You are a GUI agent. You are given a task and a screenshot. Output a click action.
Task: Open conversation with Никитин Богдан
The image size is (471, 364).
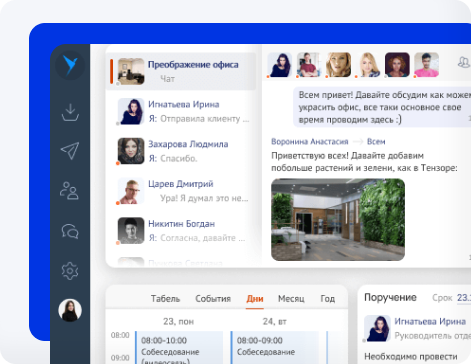181,231
